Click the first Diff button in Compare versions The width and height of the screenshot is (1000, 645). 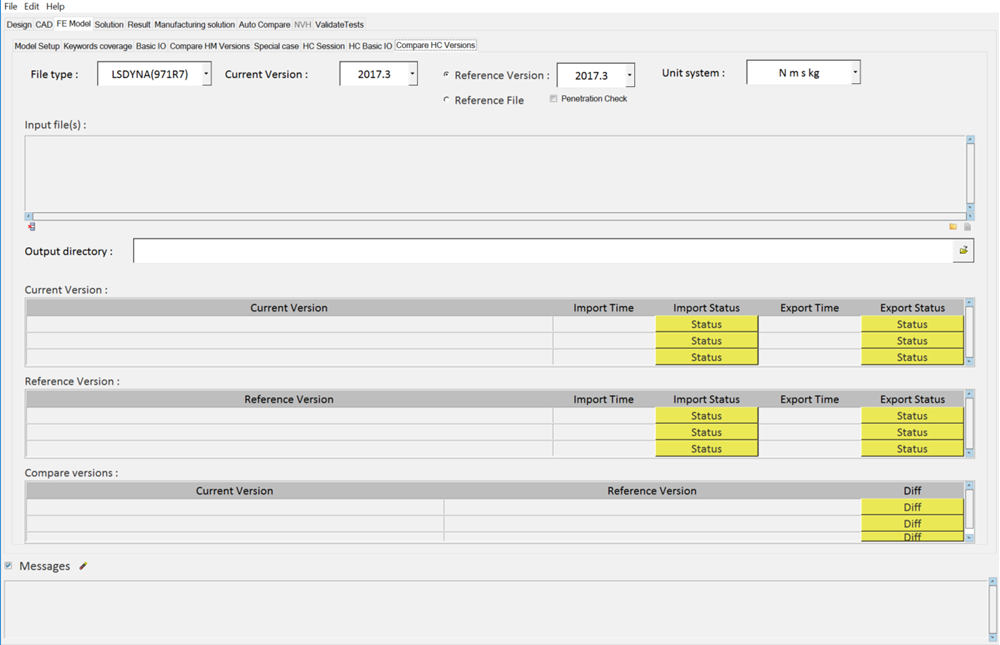pyautogui.click(x=912, y=507)
